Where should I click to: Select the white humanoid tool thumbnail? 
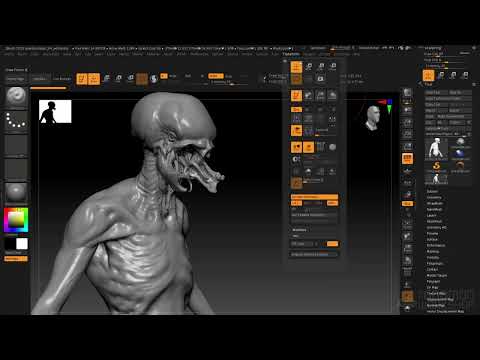tap(436, 149)
